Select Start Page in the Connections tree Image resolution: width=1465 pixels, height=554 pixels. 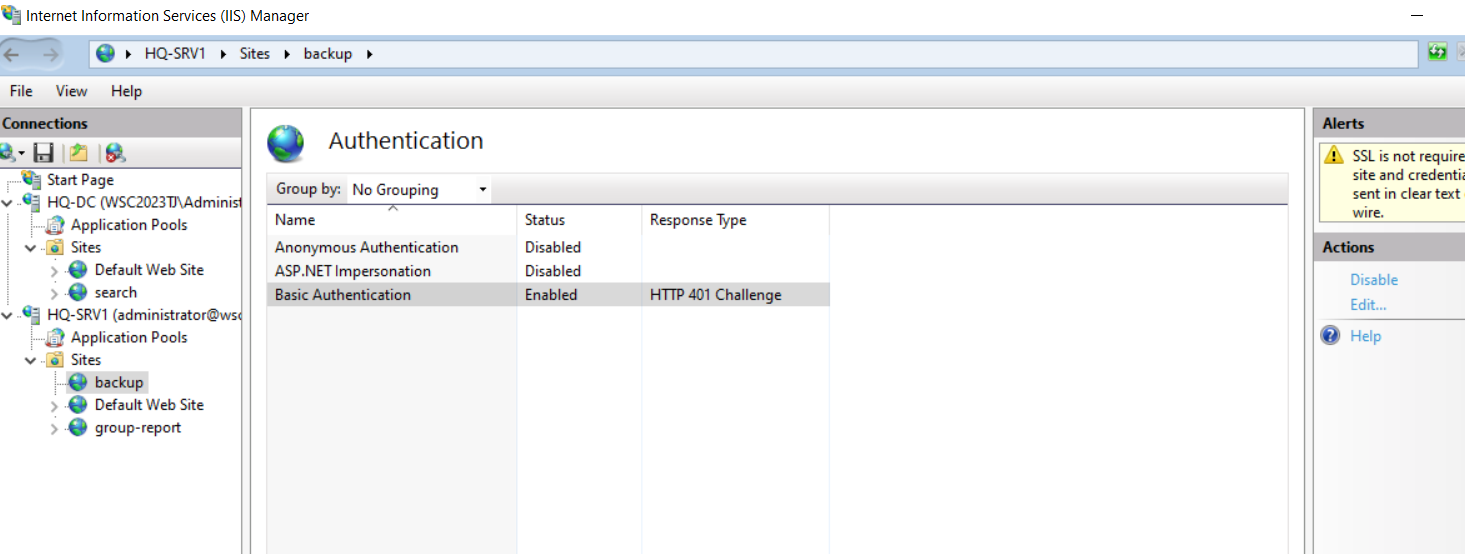point(80,180)
